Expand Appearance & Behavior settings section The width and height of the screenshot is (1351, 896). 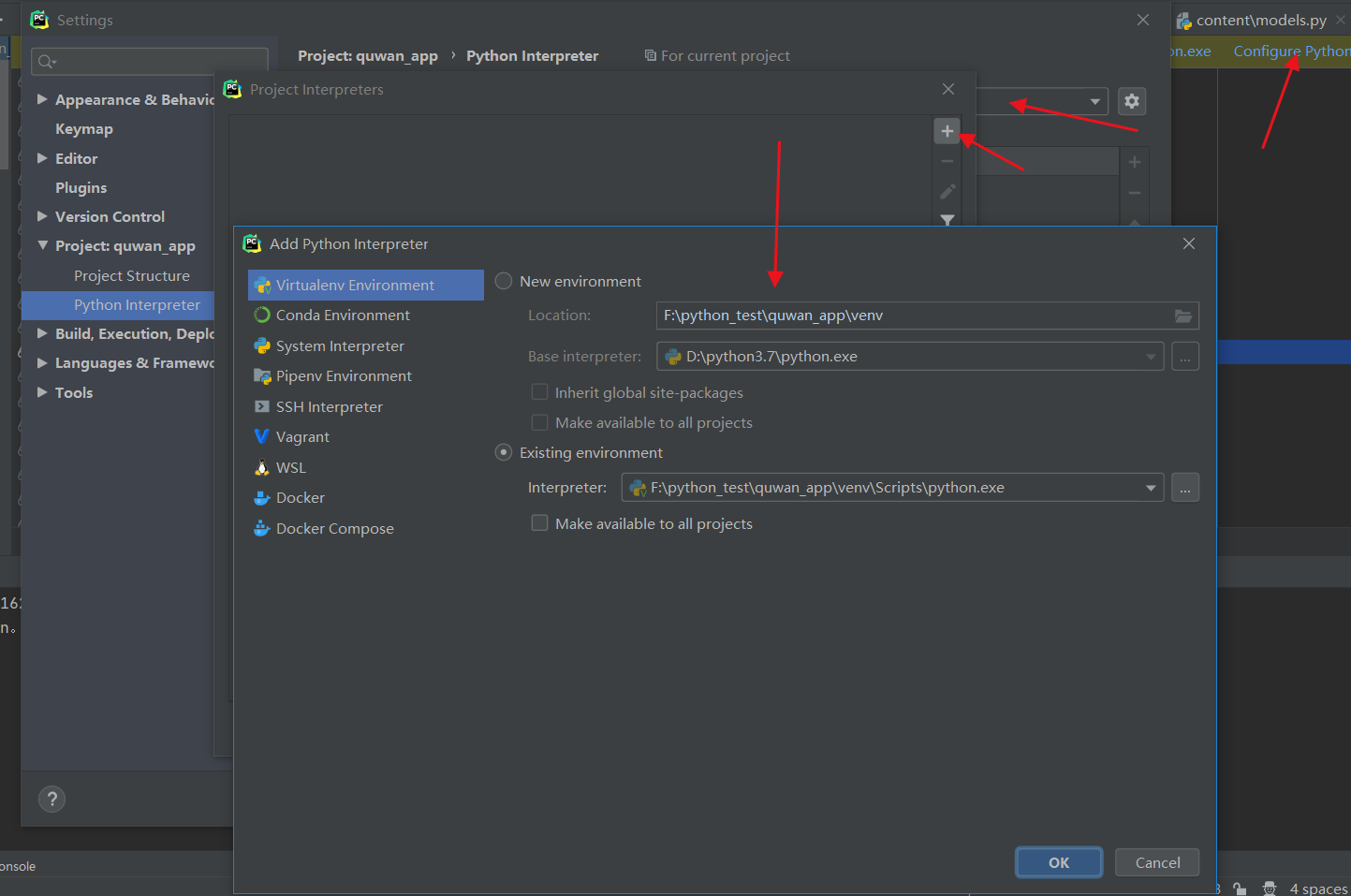pyautogui.click(x=42, y=98)
